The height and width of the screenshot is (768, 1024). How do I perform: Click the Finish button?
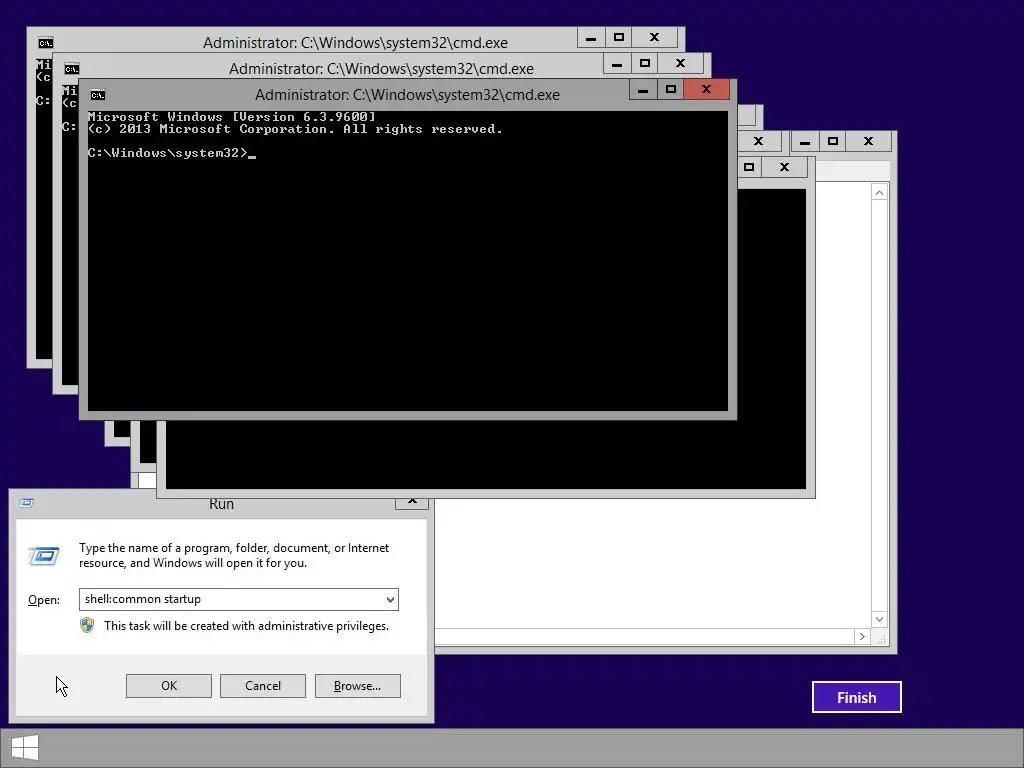856,697
